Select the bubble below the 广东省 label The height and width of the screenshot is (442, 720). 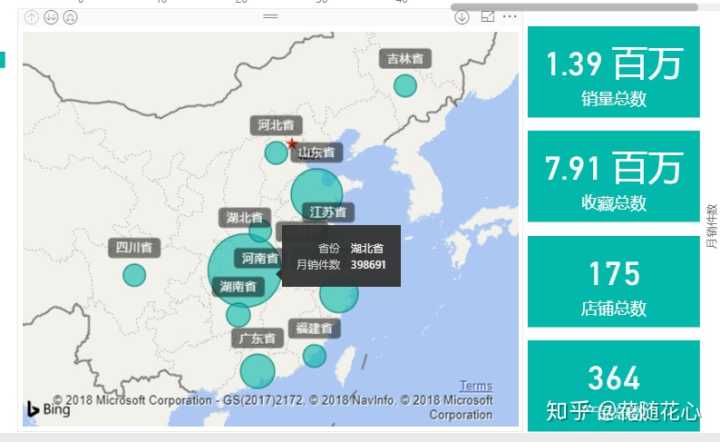[258, 371]
